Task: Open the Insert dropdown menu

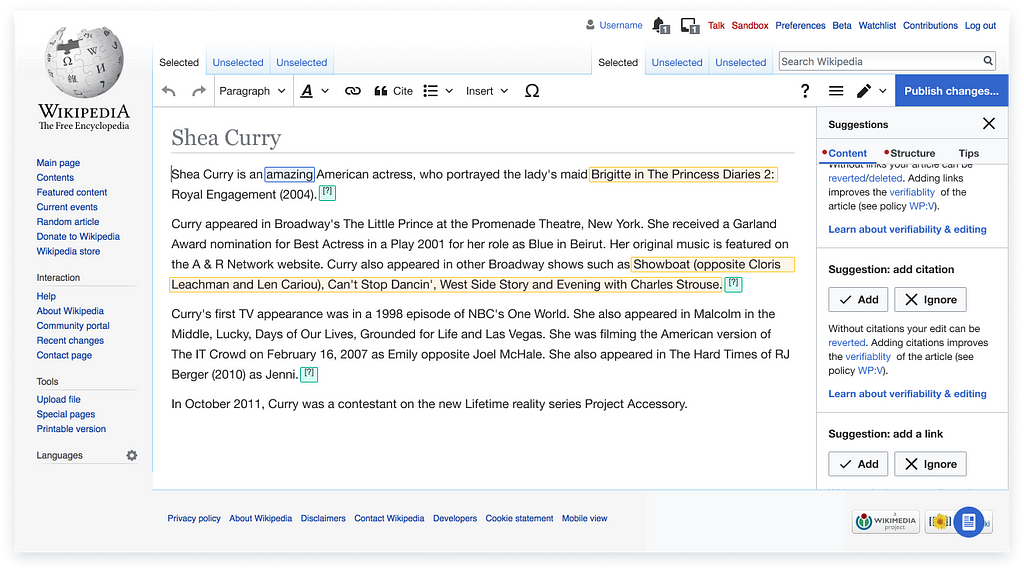Action: click(487, 91)
